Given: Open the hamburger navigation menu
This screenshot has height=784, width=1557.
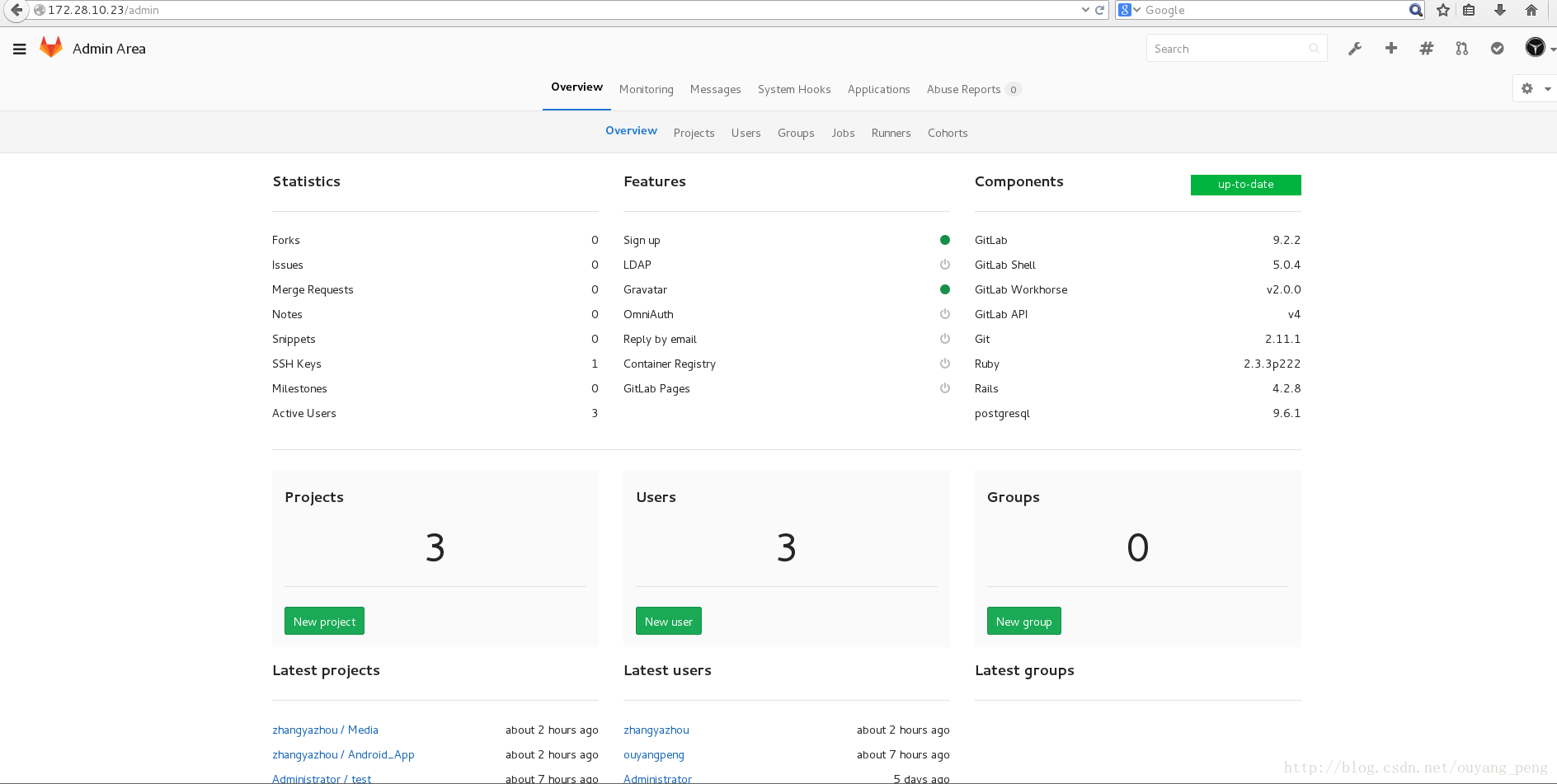Looking at the screenshot, I should click(20, 49).
